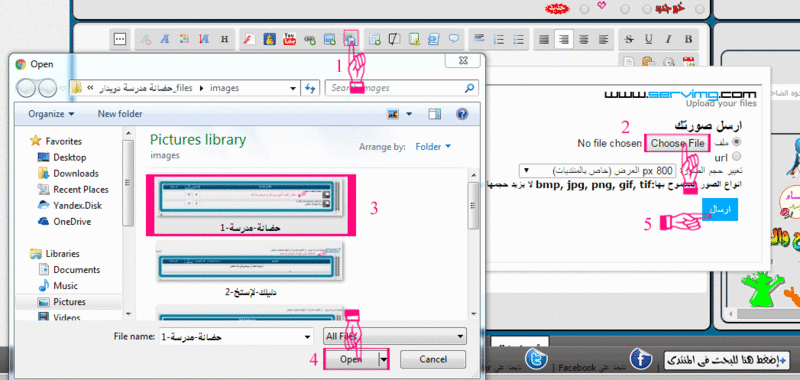800x380 pixels.
Task: Select the file radio option
Action: pos(737,141)
